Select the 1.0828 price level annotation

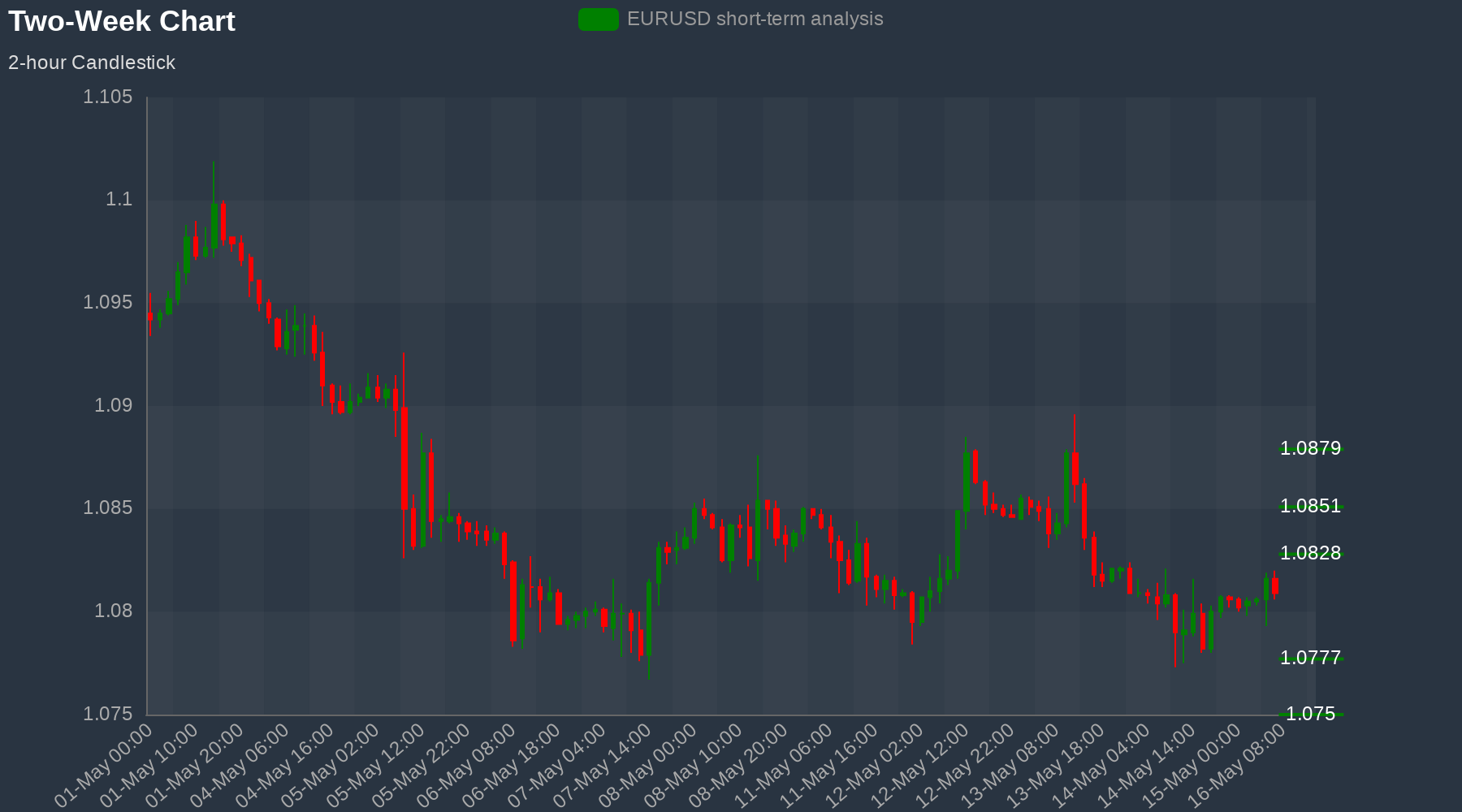pyautogui.click(x=1310, y=553)
